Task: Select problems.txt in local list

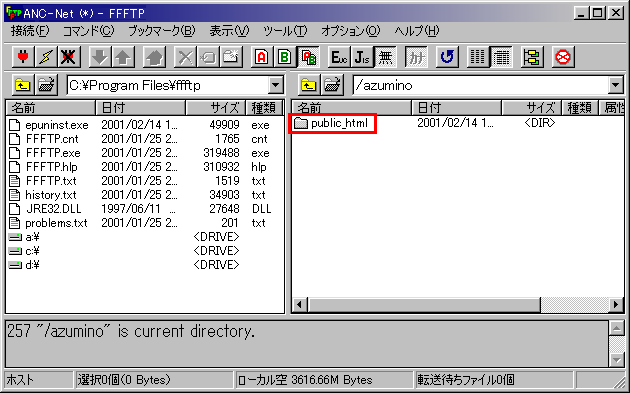Action: point(48,223)
